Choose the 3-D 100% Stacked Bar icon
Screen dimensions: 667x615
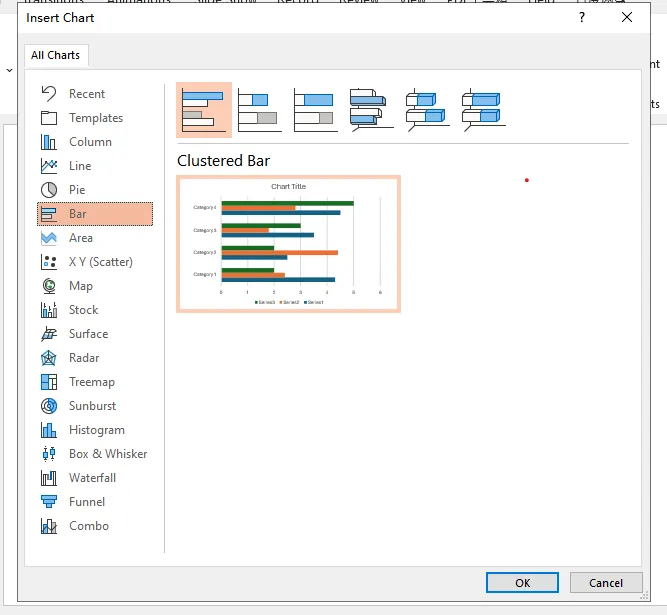point(484,109)
